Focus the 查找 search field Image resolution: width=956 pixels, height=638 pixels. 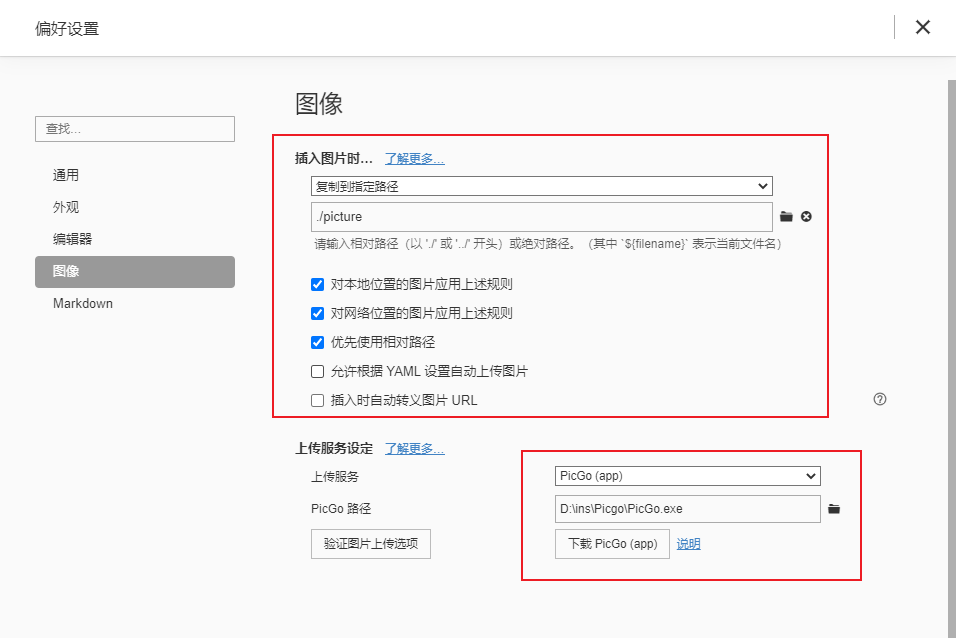[x=135, y=129]
